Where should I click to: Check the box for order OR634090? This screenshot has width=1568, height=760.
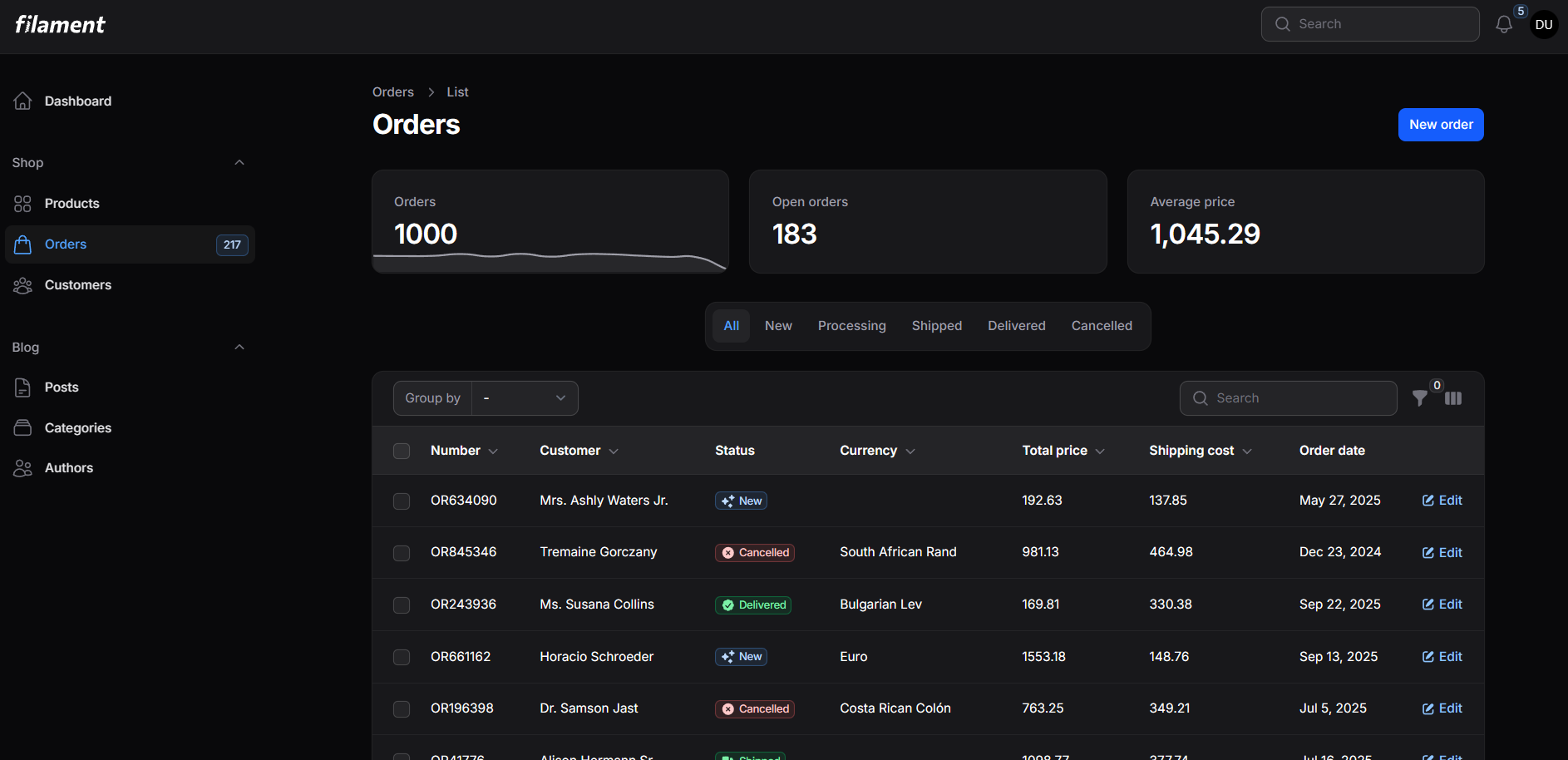point(402,501)
